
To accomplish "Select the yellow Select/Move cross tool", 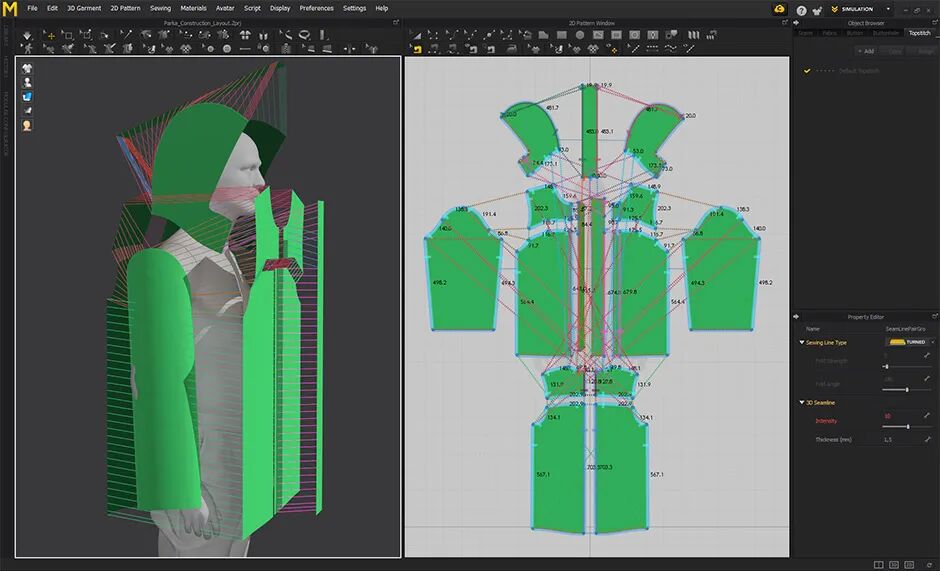I will coord(51,36).
